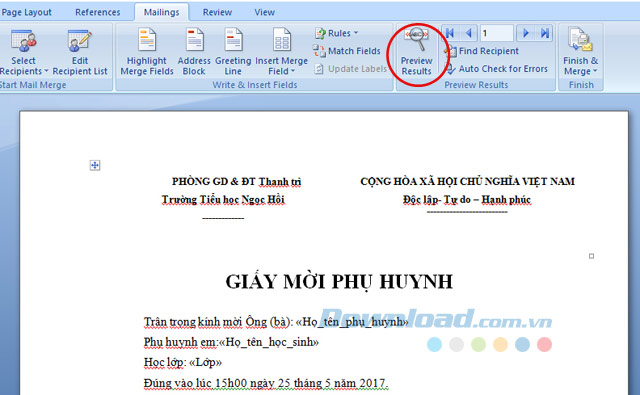Click the table move handle
Screen dimensions: 640x395
[95, 165]
